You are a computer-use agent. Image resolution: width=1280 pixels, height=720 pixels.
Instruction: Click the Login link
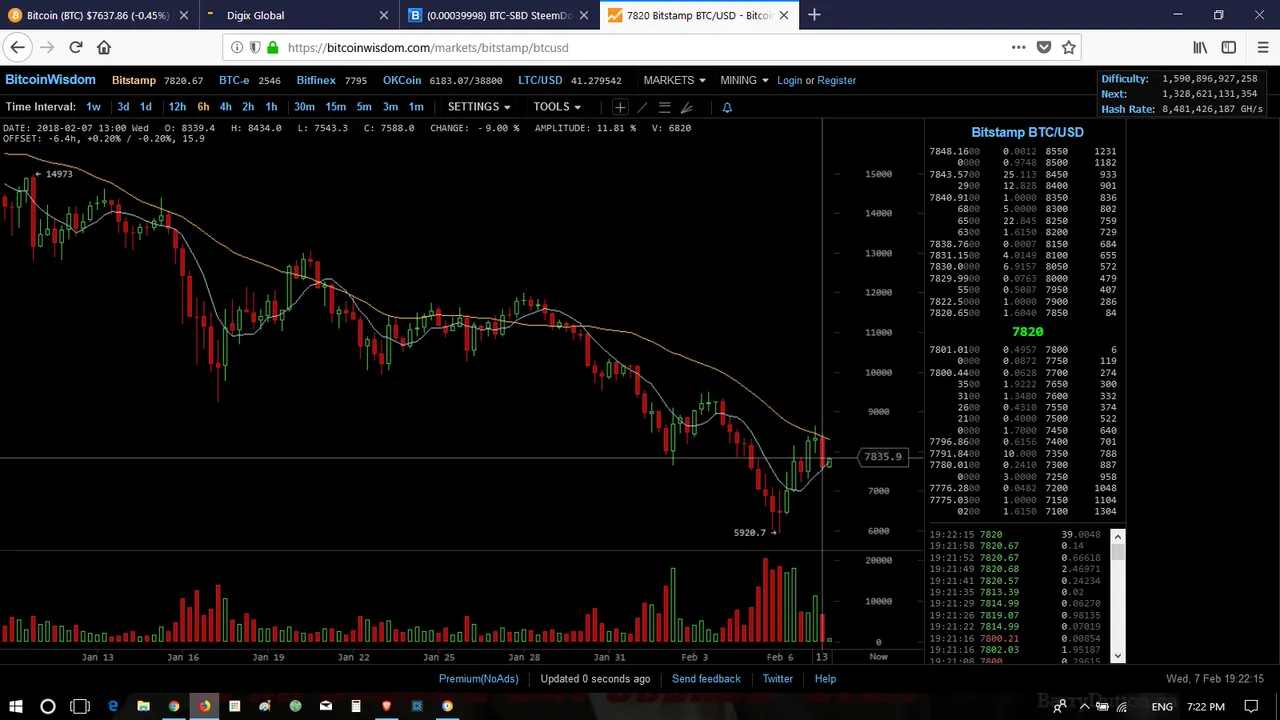coord(789,80)
